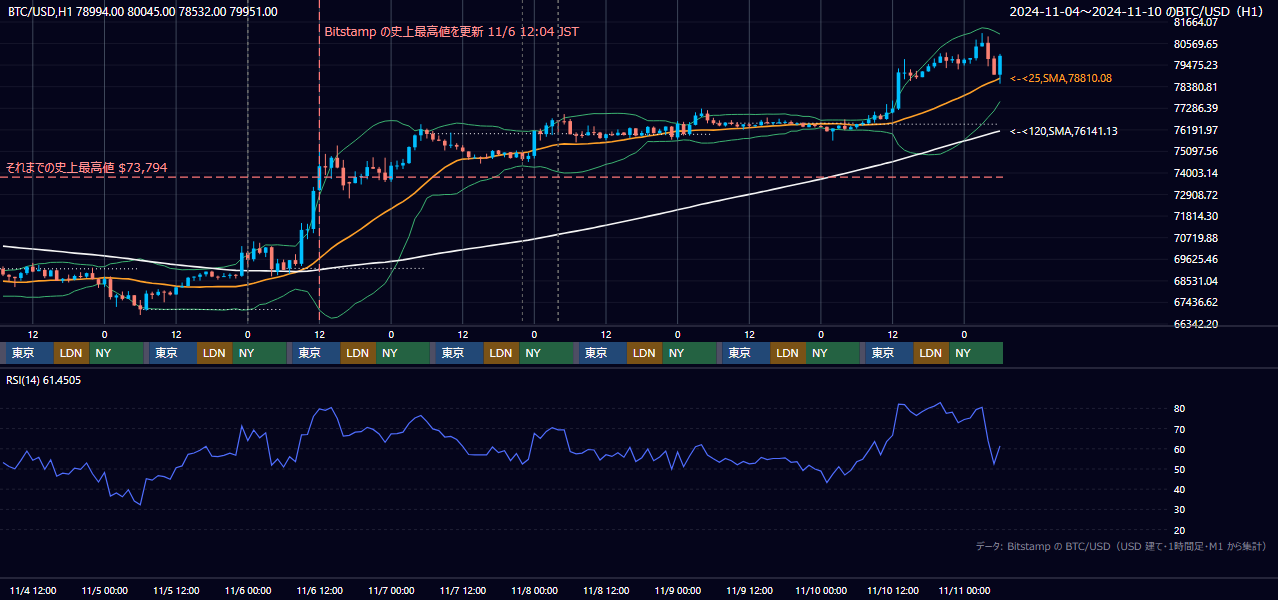
Task: Click RSI axis level 50
Action: click(1179, 469)
